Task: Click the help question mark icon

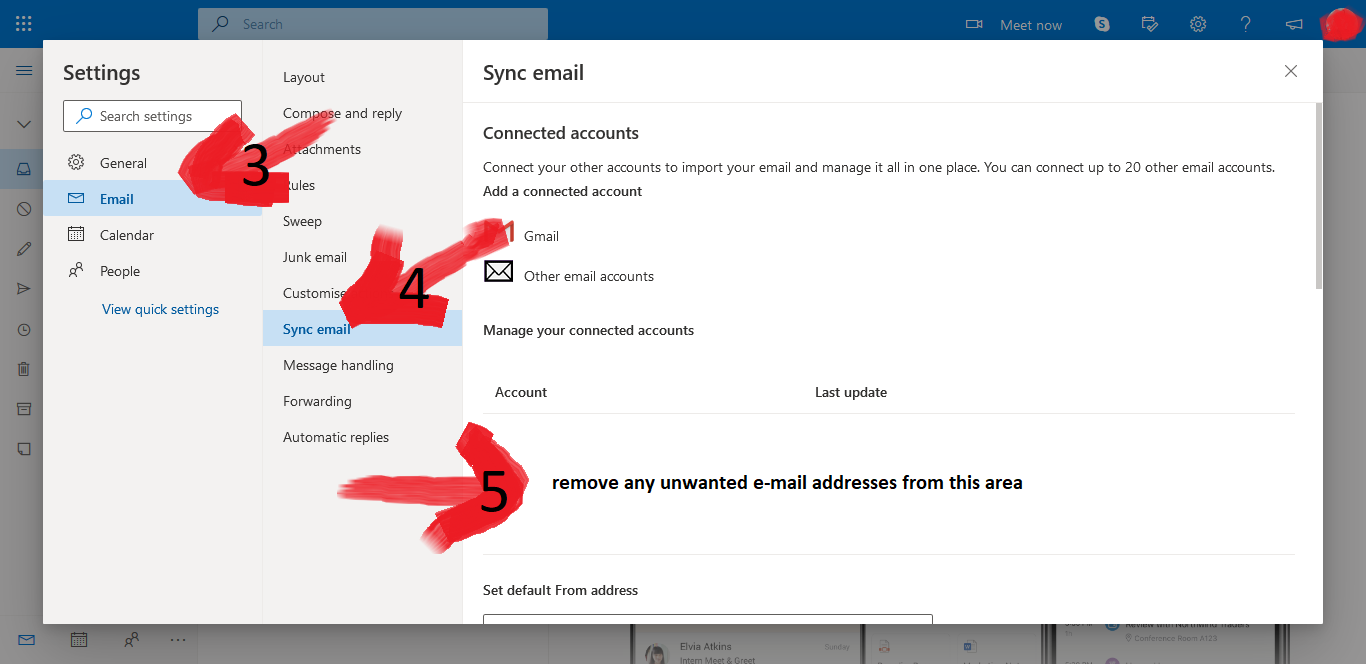Action: tap(1245, 24)
